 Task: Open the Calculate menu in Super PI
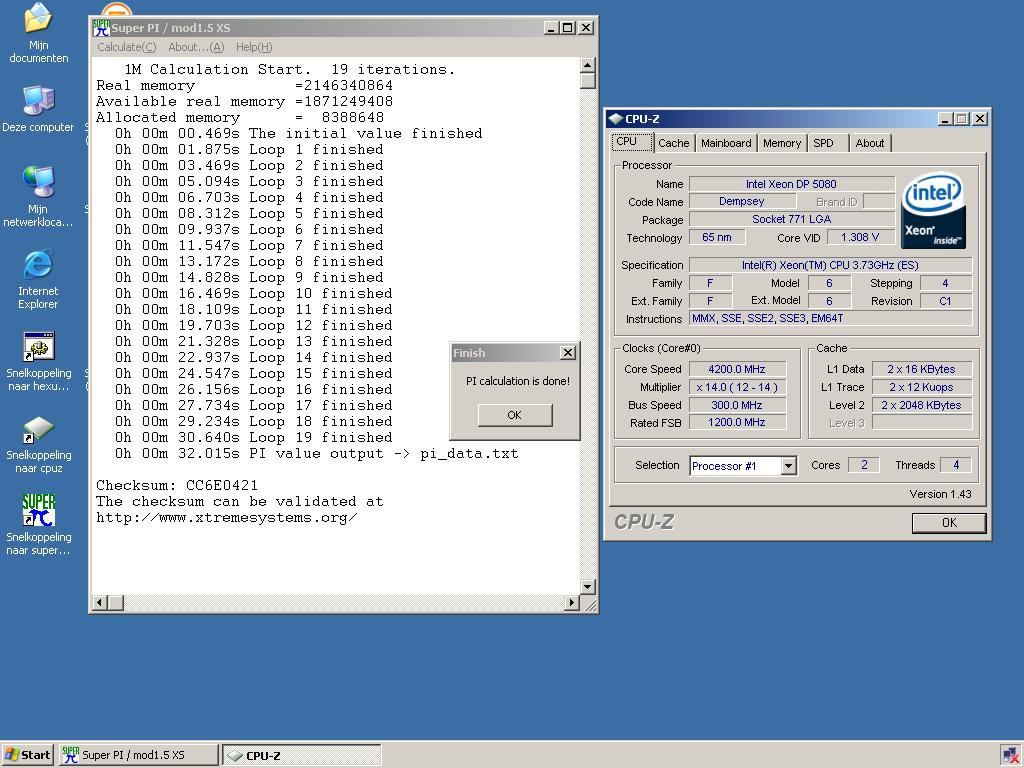[127, 47]
